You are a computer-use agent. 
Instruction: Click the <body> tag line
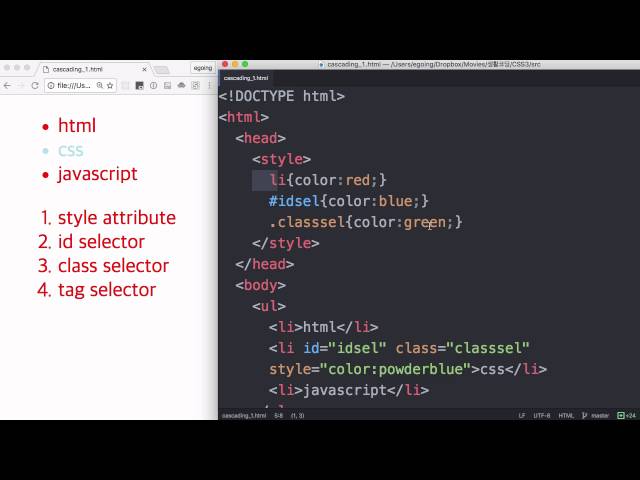(260, 285)
